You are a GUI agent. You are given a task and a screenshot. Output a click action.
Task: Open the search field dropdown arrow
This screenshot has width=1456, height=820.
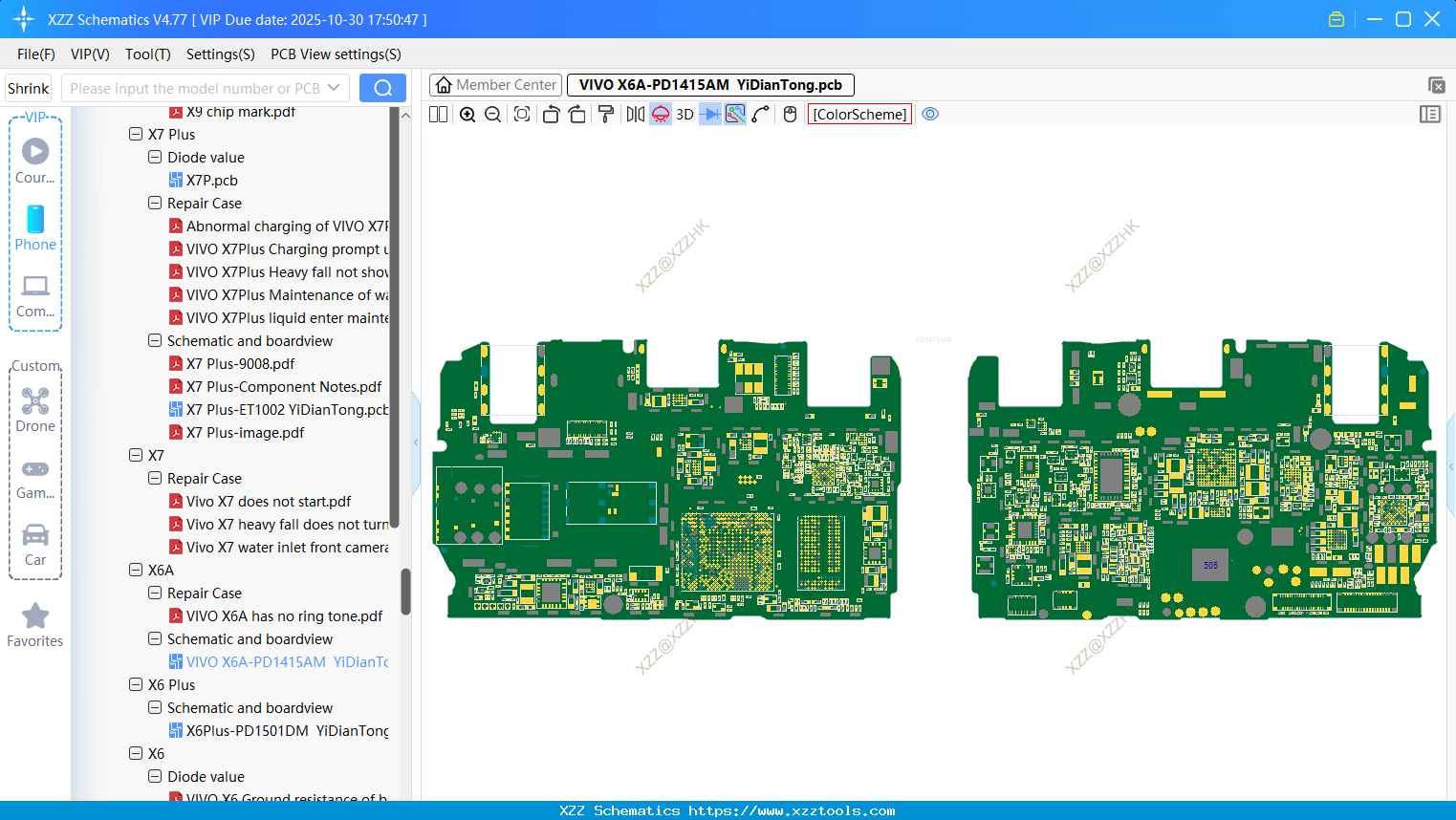click(334, 89)
